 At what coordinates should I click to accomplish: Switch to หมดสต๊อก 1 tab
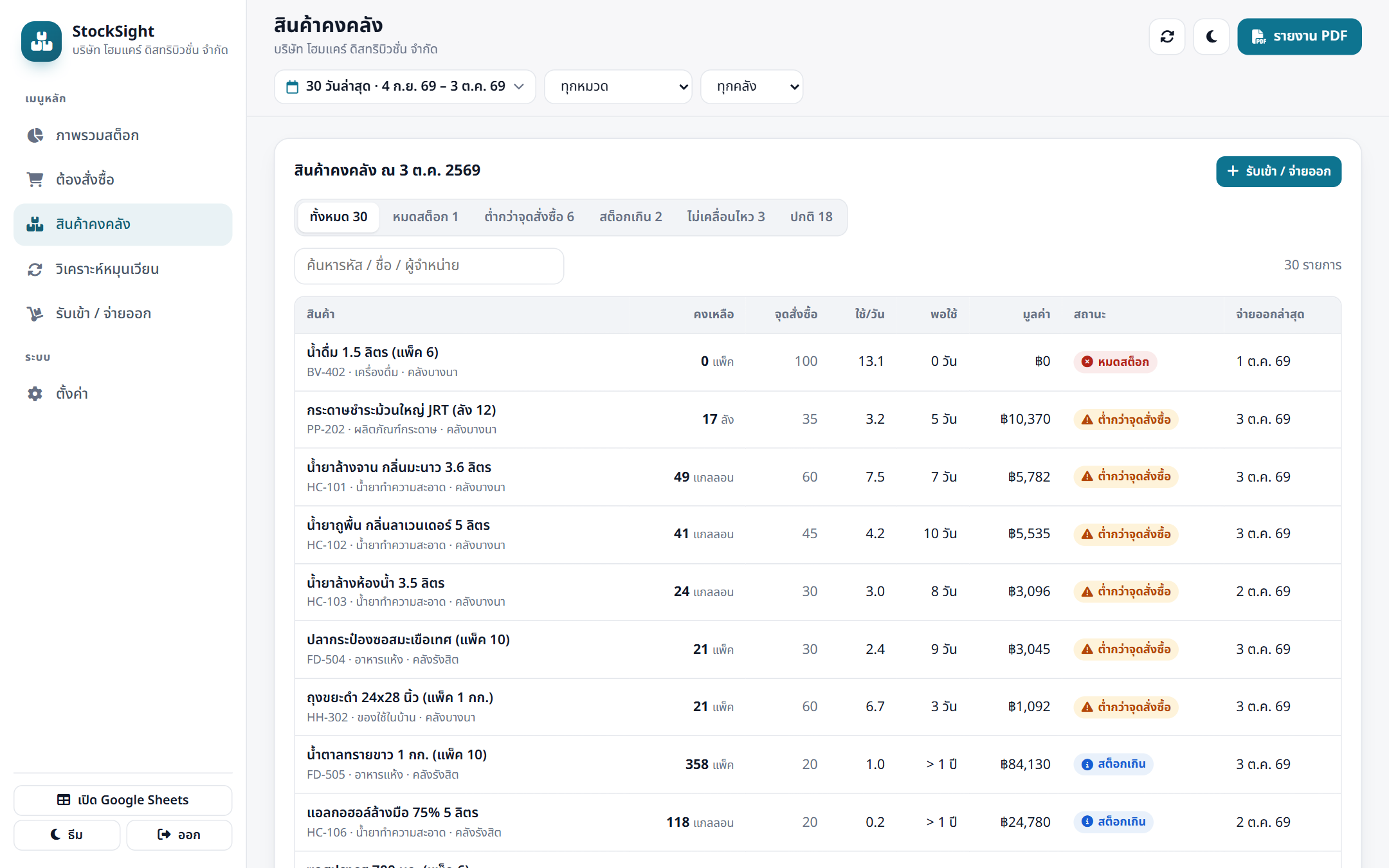coord(425,217)
